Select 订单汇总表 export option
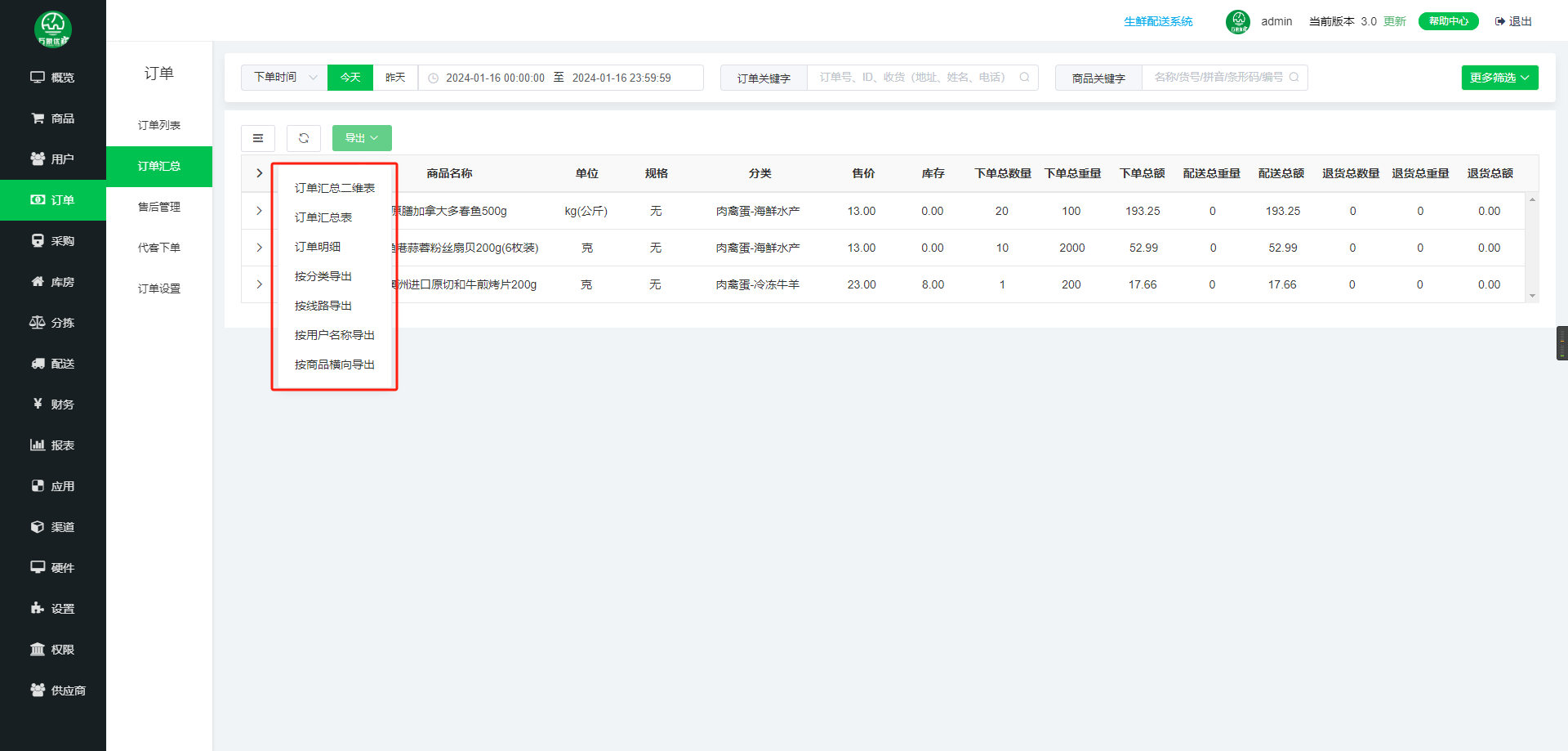1568x751 pixels. (335, 217)
